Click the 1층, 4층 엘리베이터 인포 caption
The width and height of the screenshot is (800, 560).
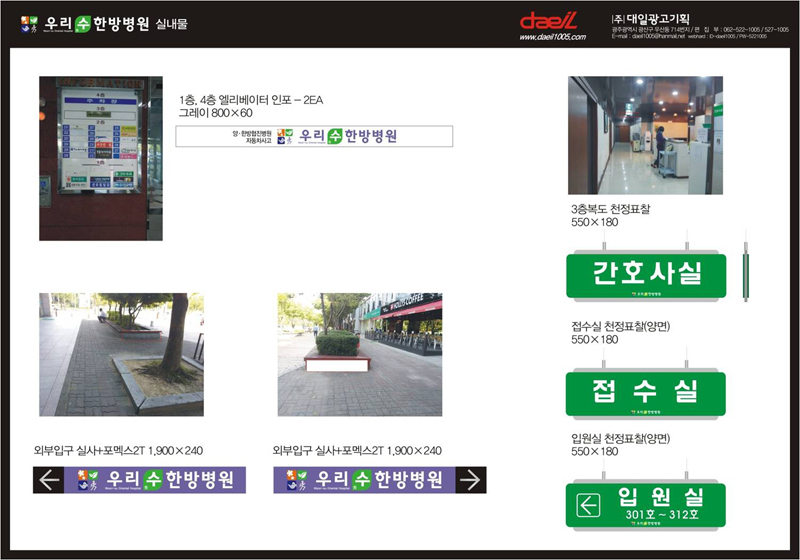pos(250,100)
